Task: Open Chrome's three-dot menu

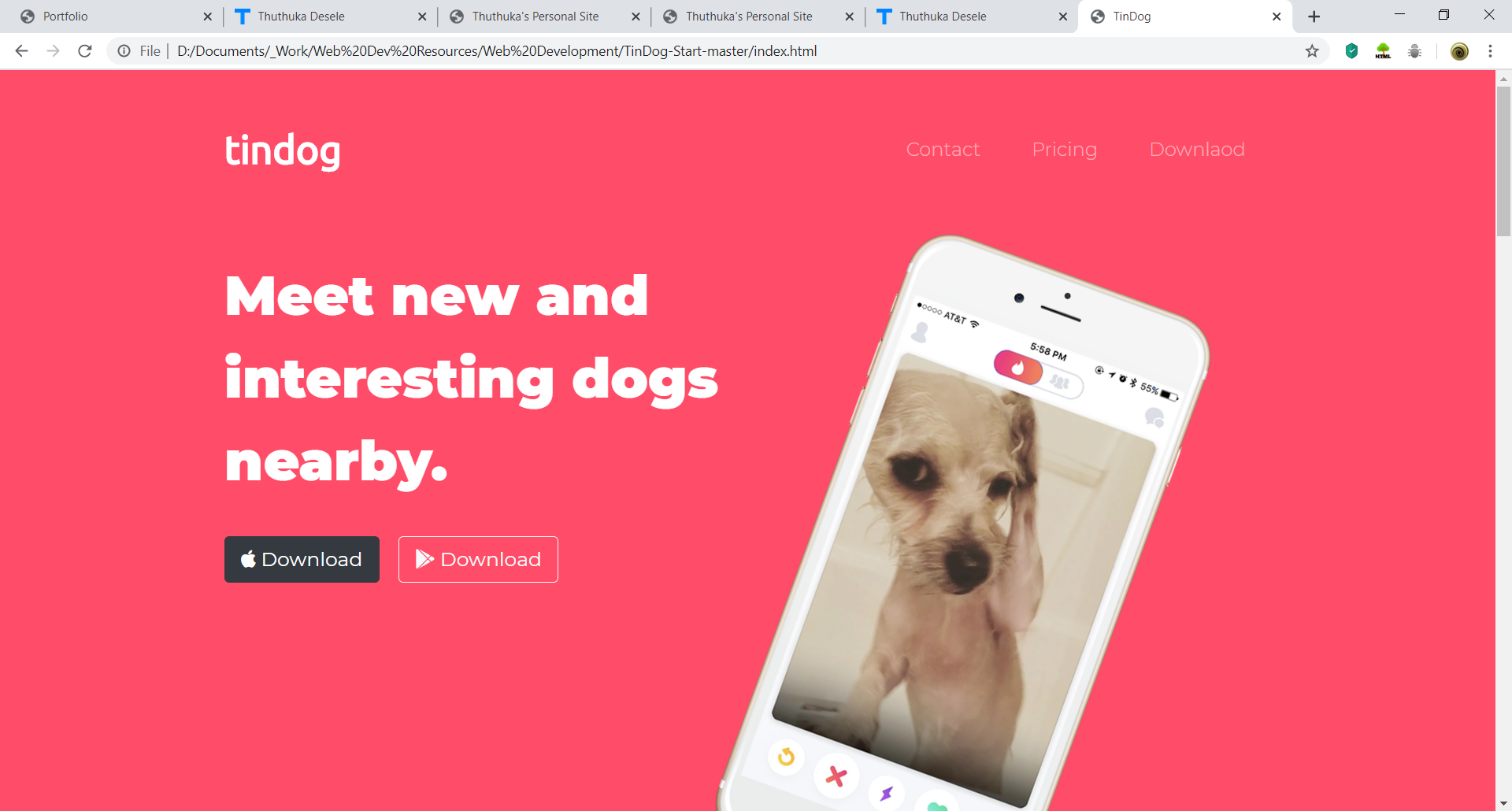Action: [x=1490, y=51]
